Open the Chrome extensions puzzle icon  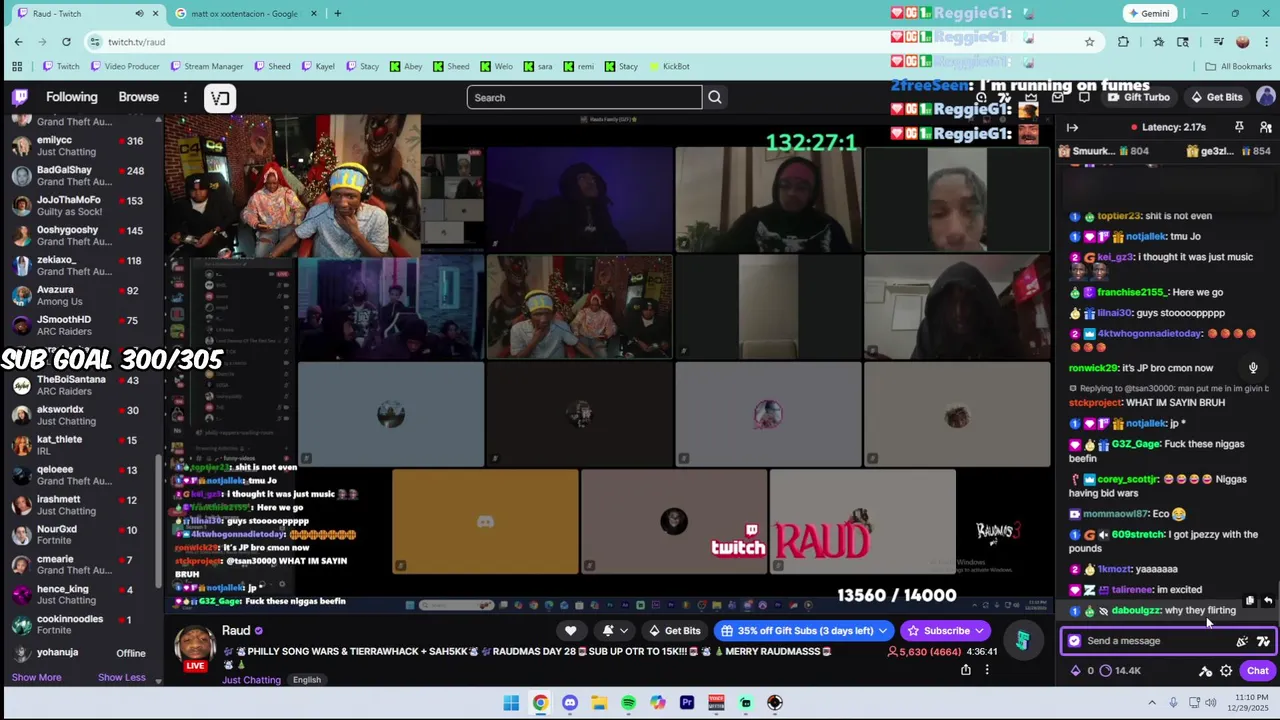[1123, 41]
